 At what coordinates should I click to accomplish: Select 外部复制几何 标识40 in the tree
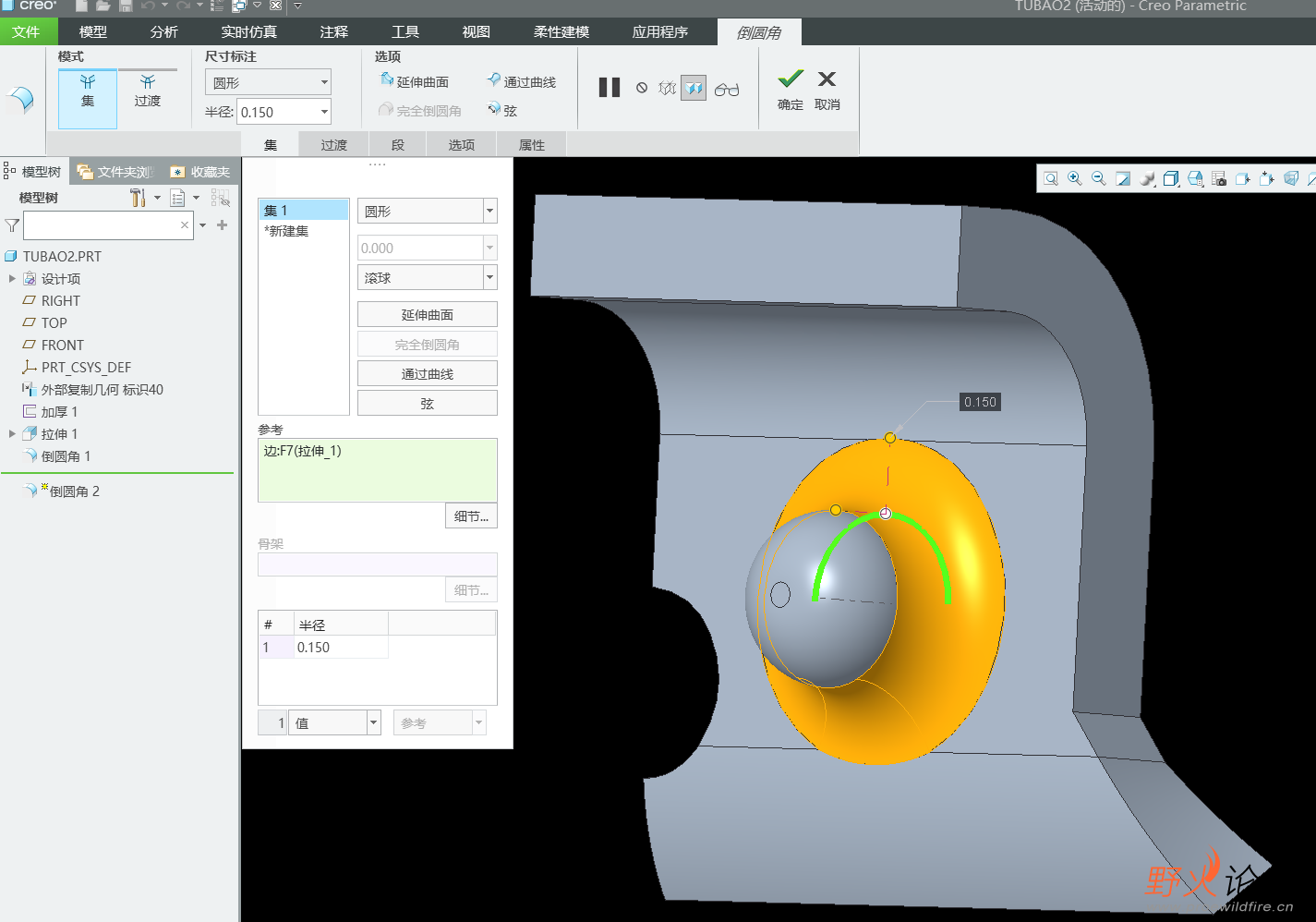[102, 389]
